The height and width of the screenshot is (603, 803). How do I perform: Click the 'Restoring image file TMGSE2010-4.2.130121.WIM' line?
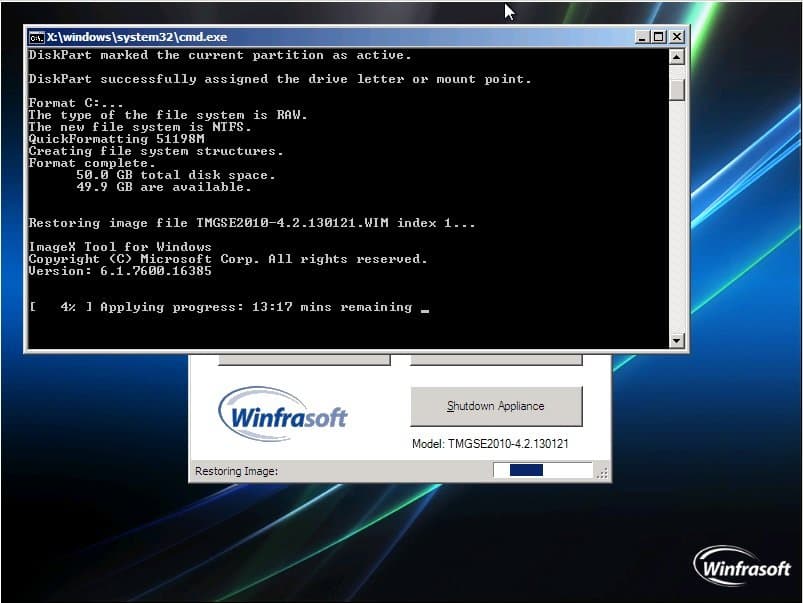251,223
